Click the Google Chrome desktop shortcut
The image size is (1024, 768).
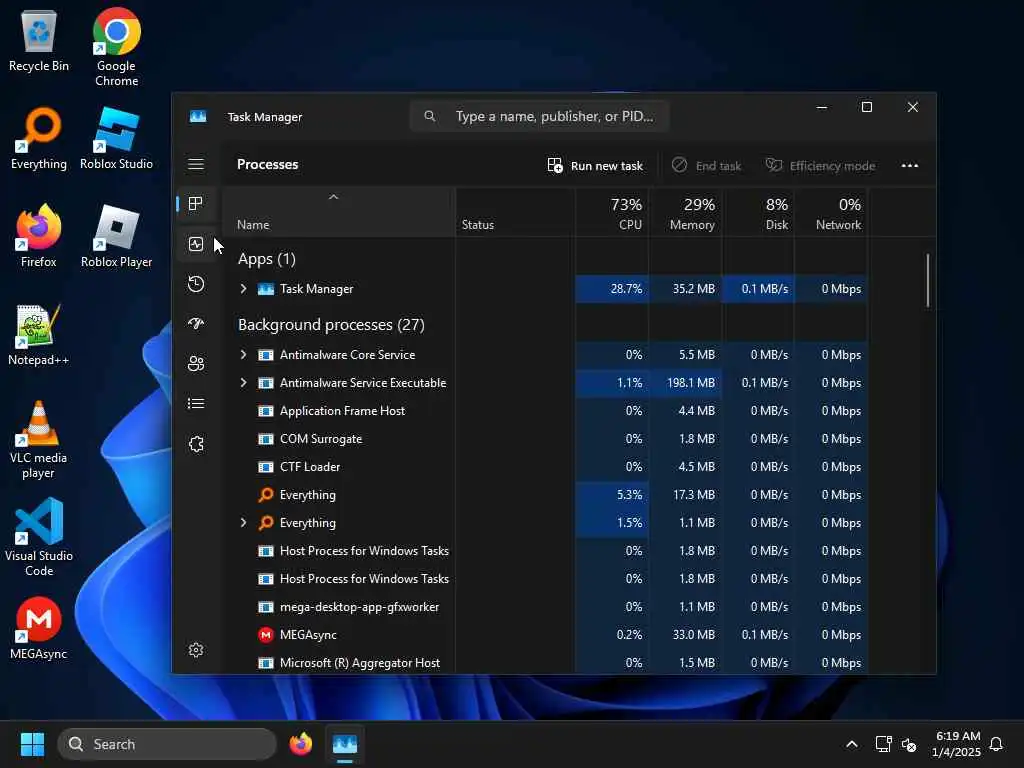click(x=116, y=47)
